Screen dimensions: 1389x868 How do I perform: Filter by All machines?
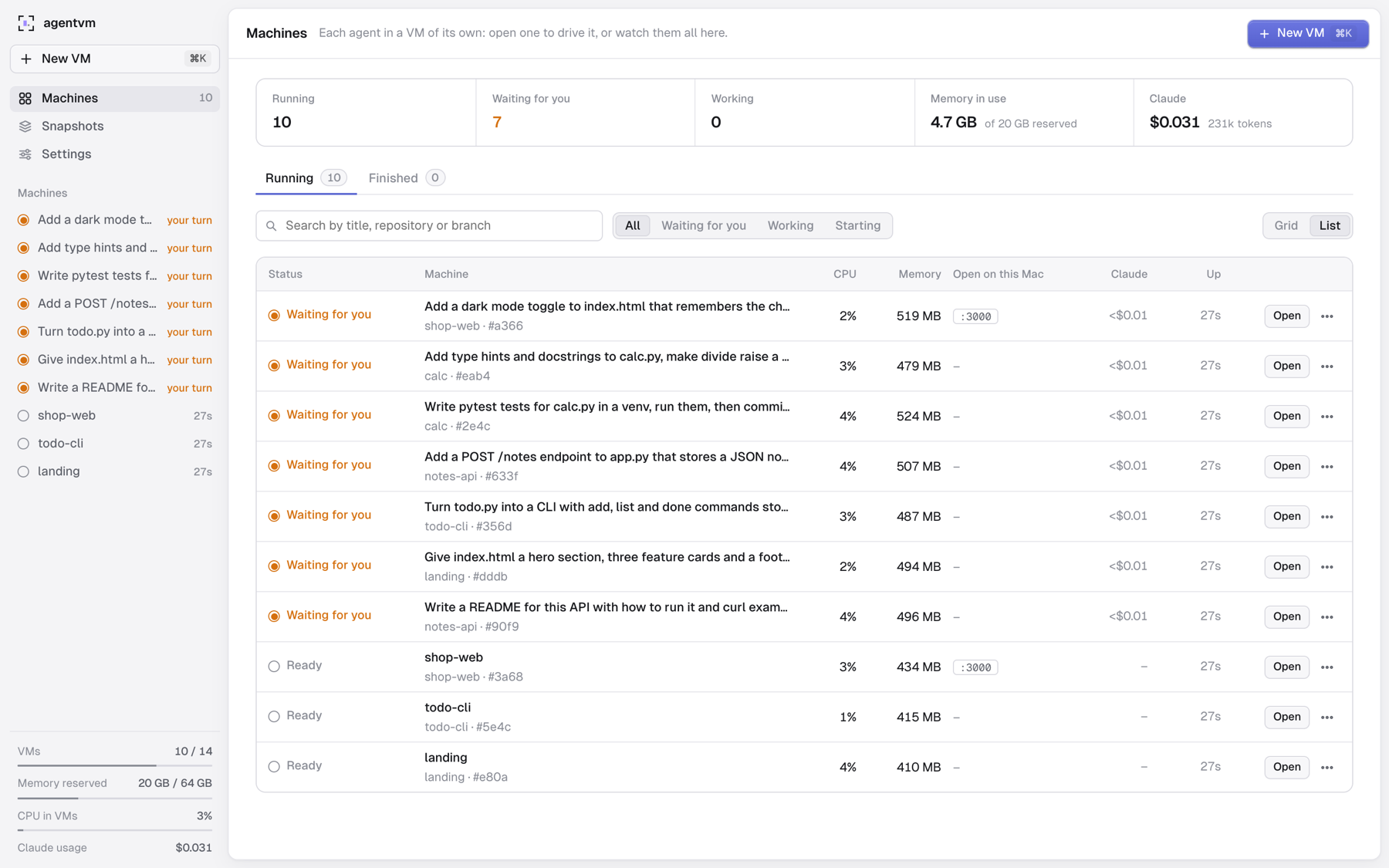tap(632, 225)
